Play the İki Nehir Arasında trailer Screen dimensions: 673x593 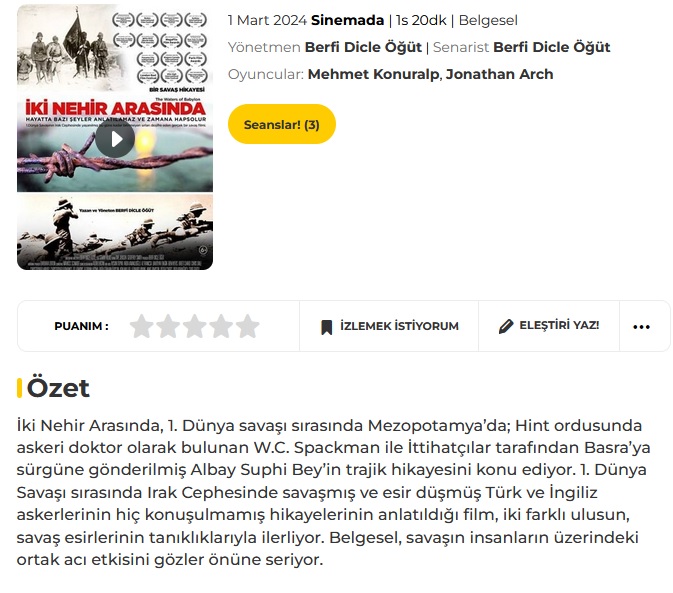point(115,139)
